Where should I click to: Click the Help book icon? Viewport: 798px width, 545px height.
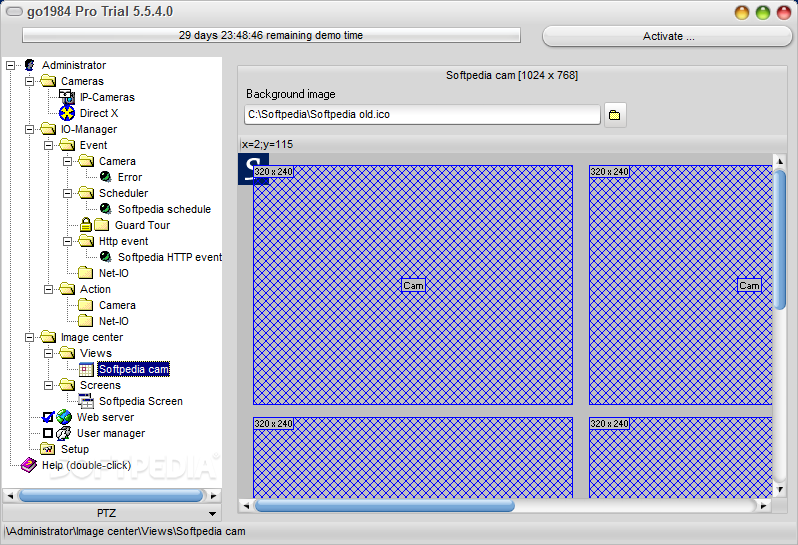(x=29, y=465)
